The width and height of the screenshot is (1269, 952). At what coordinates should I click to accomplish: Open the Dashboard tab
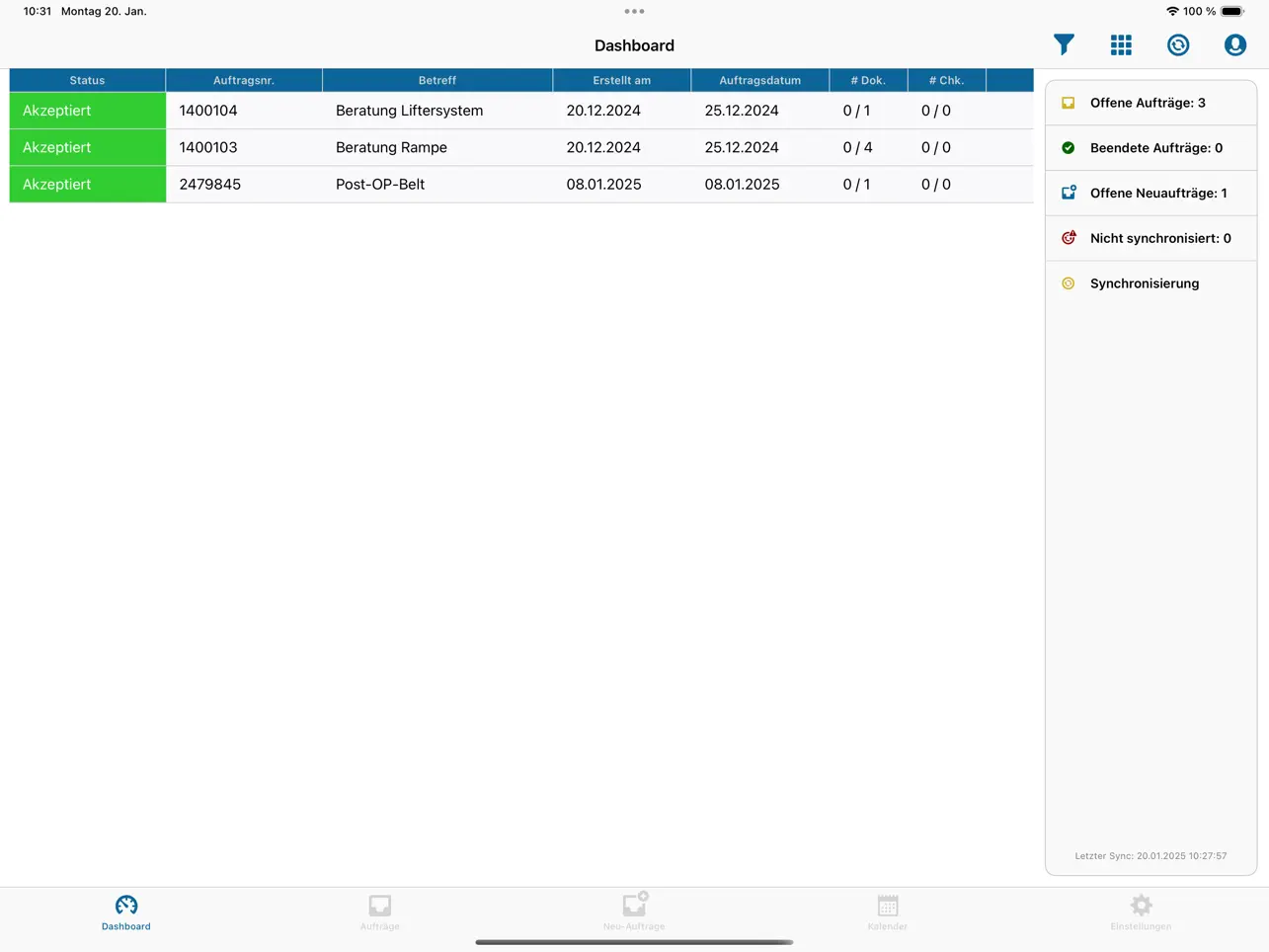[126, 912]
